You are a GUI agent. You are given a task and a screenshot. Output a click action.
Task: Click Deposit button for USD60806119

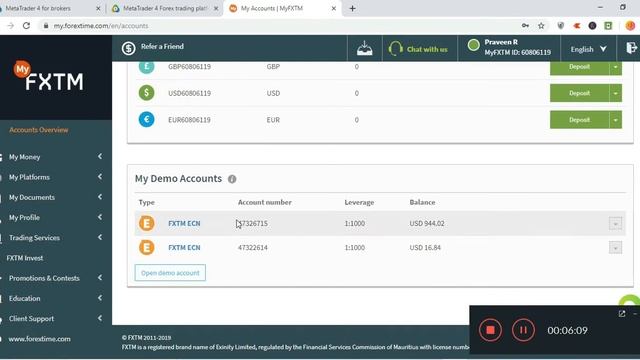580,93
